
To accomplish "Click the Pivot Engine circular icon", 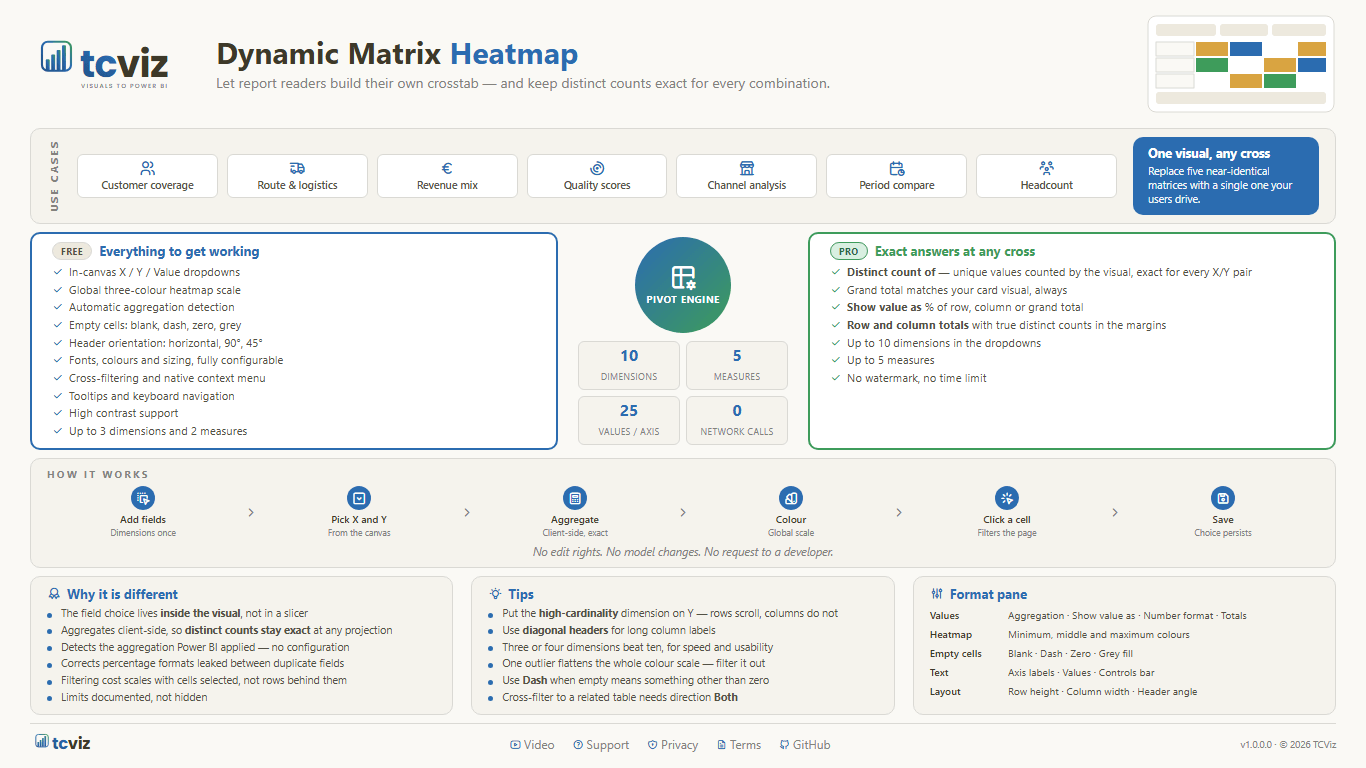I will click(x=683, y=285).
